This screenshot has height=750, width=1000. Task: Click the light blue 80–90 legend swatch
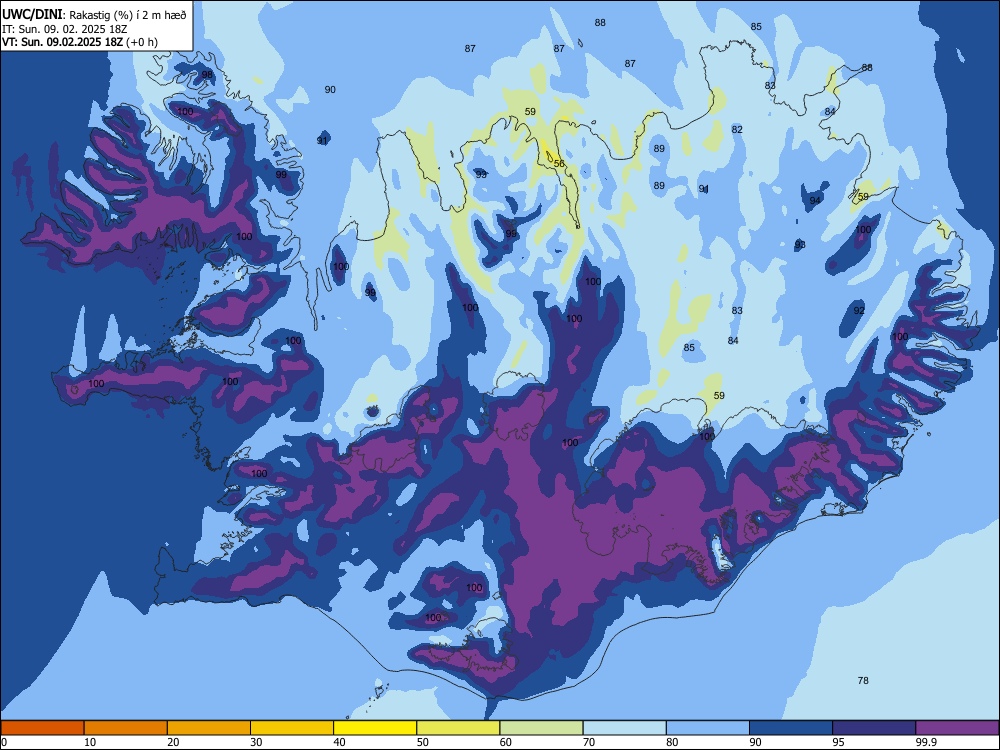708,728
